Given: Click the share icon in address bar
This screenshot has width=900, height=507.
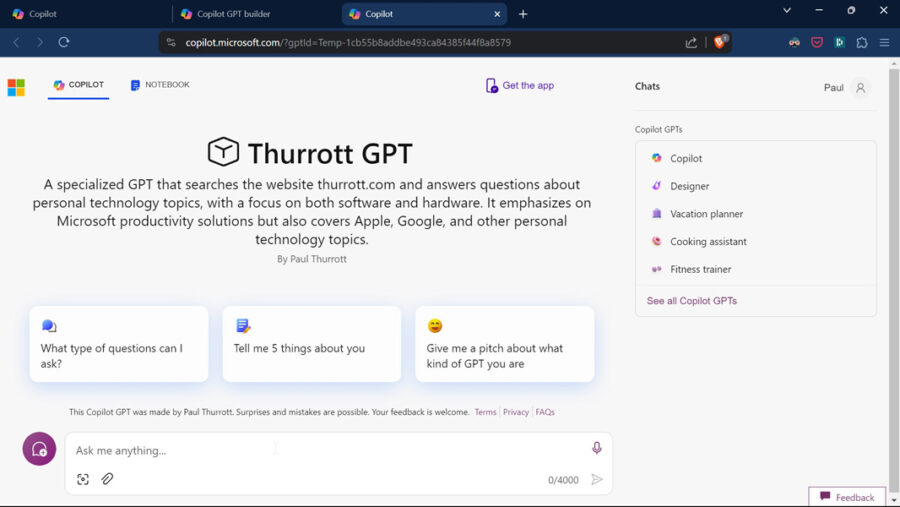Looking at the screenshot, I should pyautogui.click(x=691, y=43).
